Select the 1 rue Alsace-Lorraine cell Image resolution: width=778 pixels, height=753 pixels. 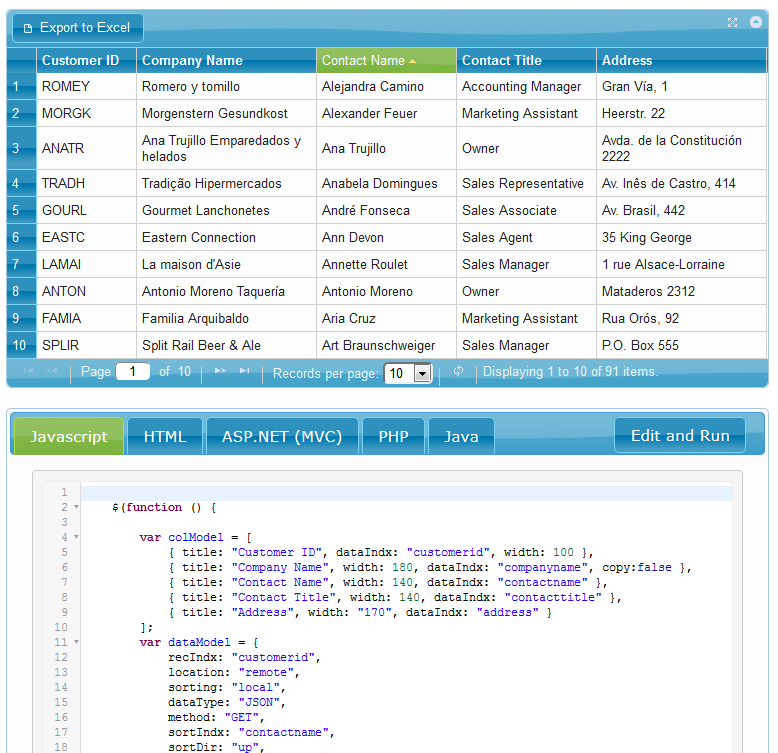[682, 264]
